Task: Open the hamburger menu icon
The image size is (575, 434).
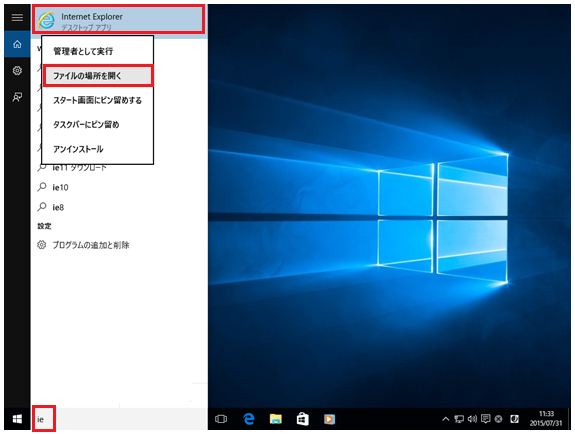Action: [x=17, y=17]
